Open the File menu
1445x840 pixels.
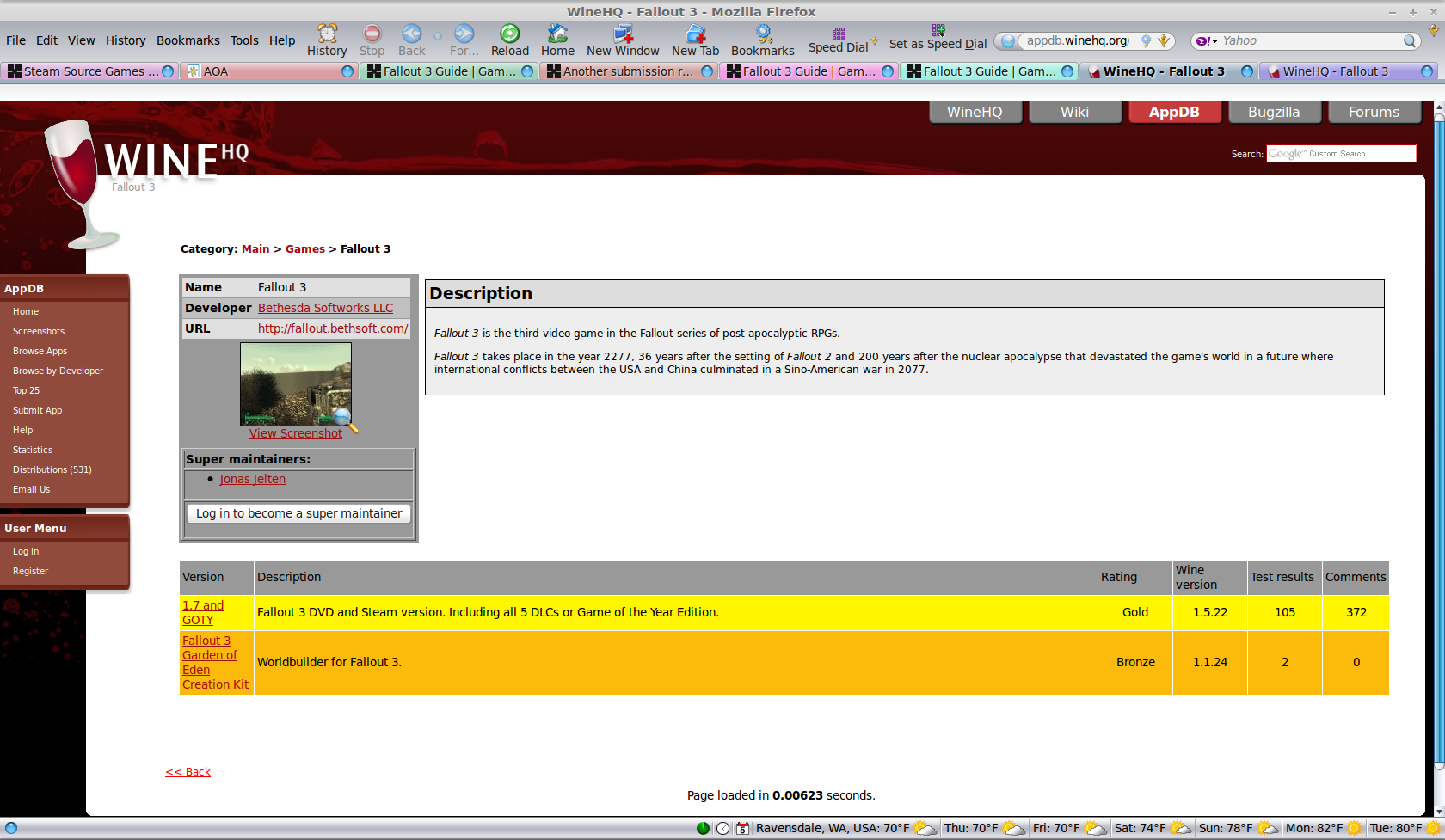(15, 40)
